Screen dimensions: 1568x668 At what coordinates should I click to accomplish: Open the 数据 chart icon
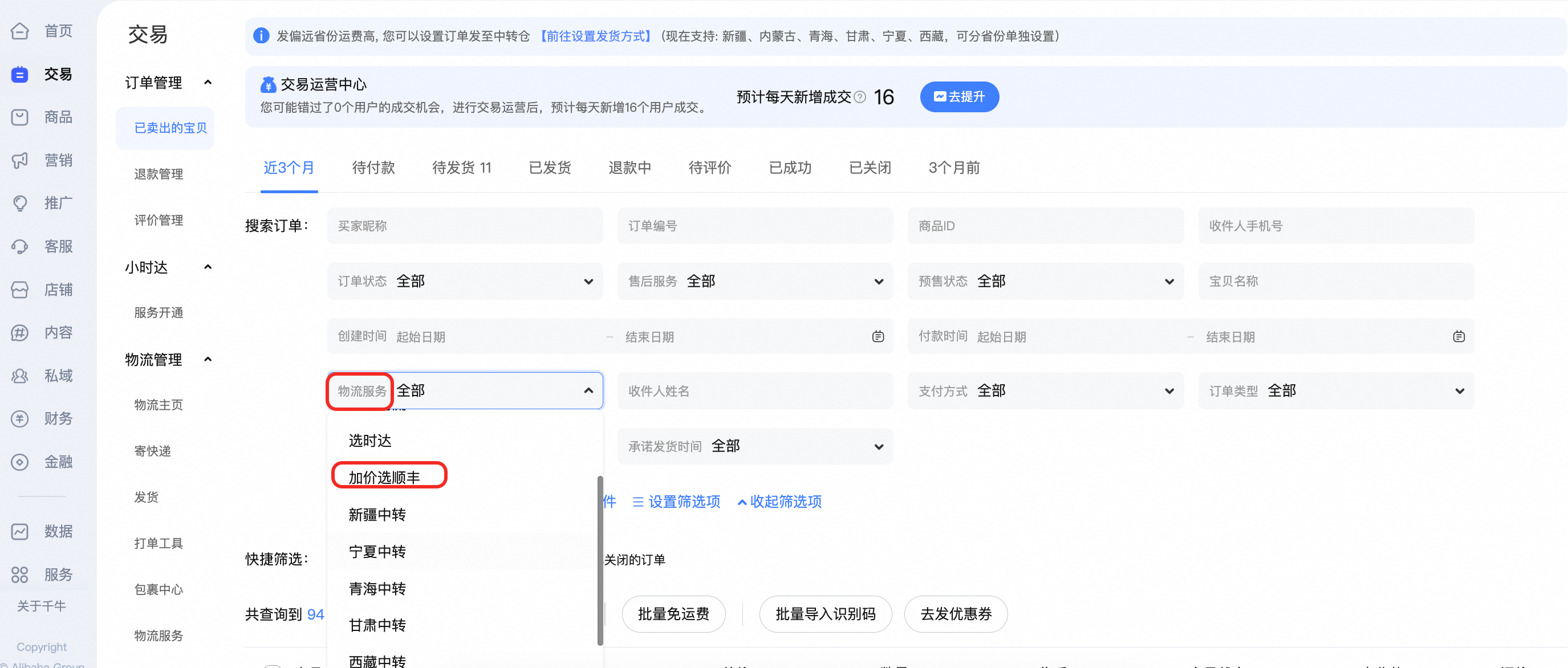click(x=19, y=531)
